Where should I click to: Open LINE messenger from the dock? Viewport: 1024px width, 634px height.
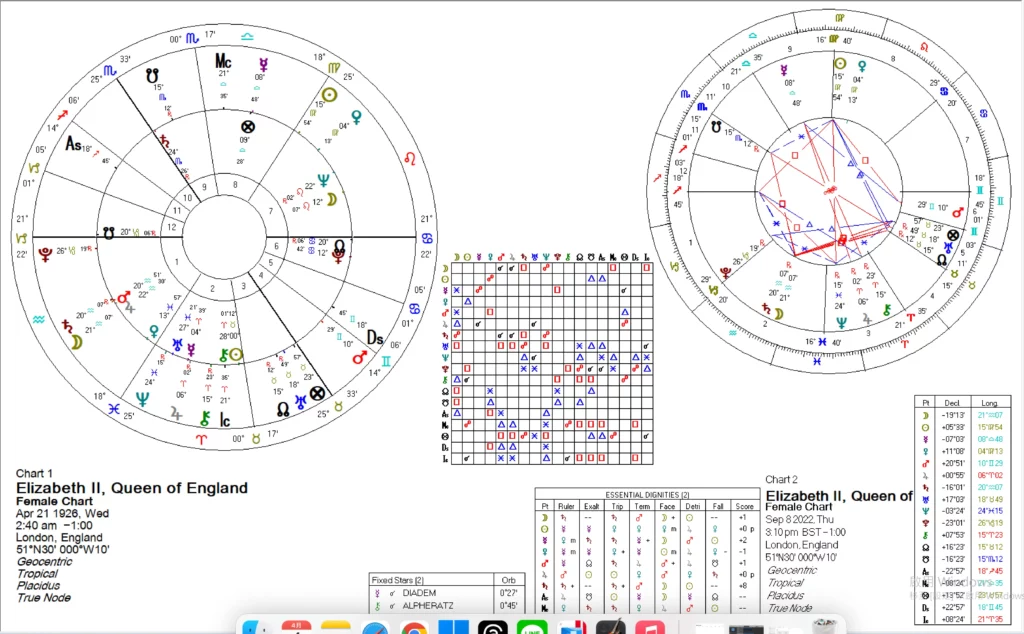point(531,629)
